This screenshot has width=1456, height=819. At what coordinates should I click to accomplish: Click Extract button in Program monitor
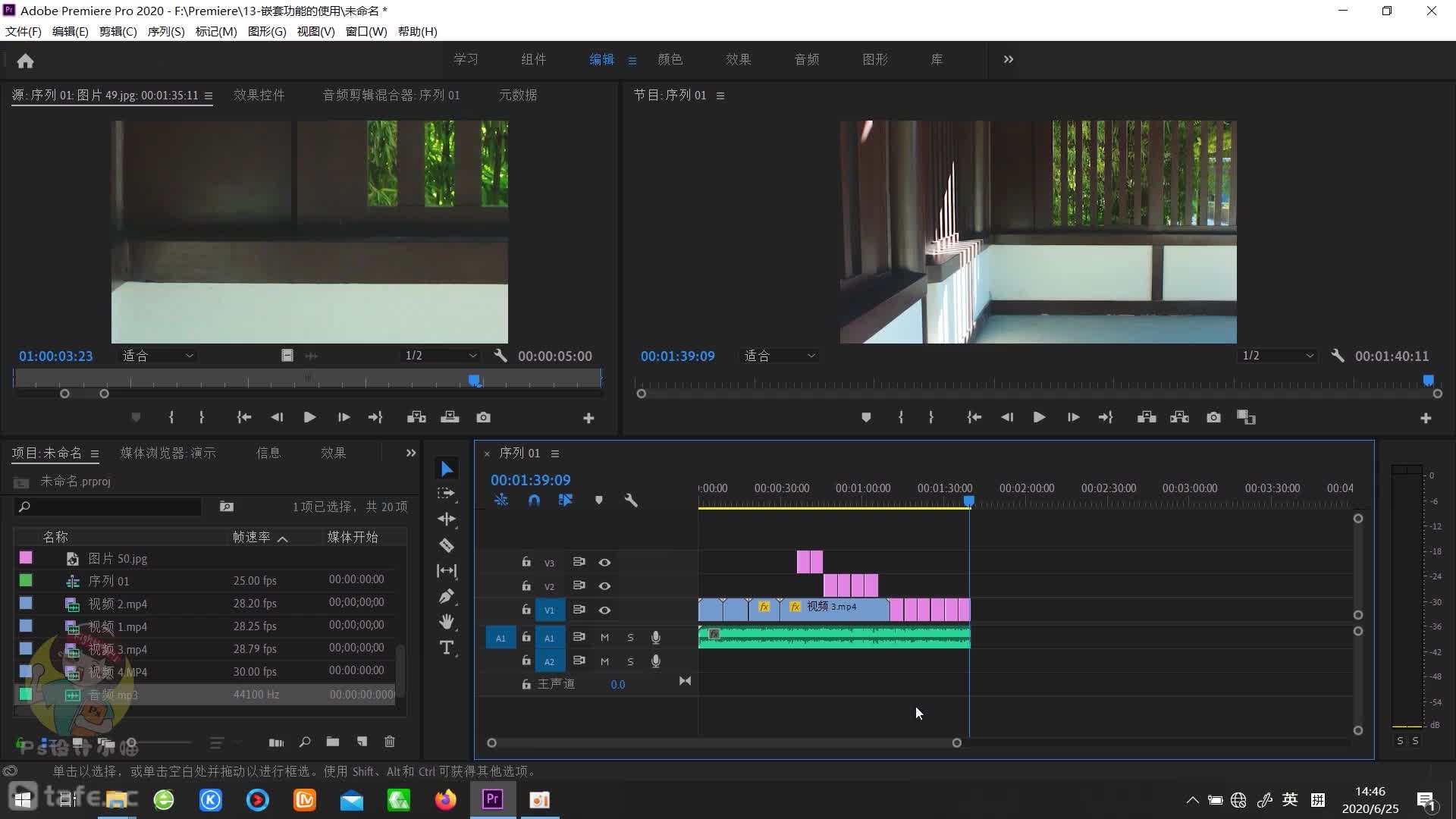coord(1180,418)
